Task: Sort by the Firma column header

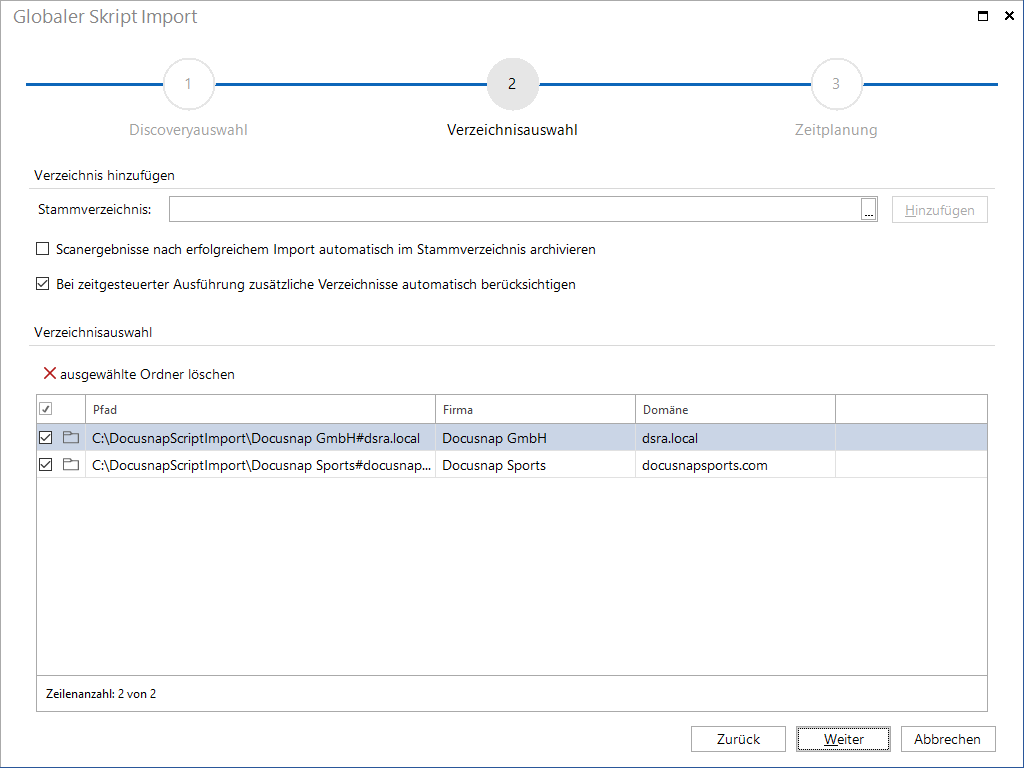Action: coord(536,409)
